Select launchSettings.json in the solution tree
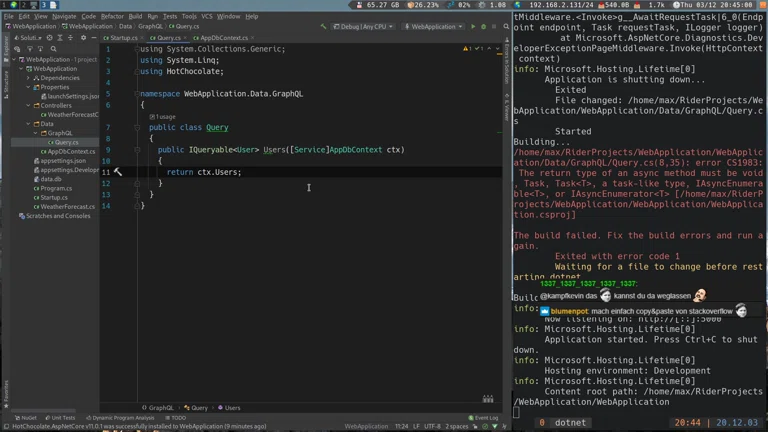The height and width of the screenshot is (432, 768). pyautogui.click(x=70, y=96)
